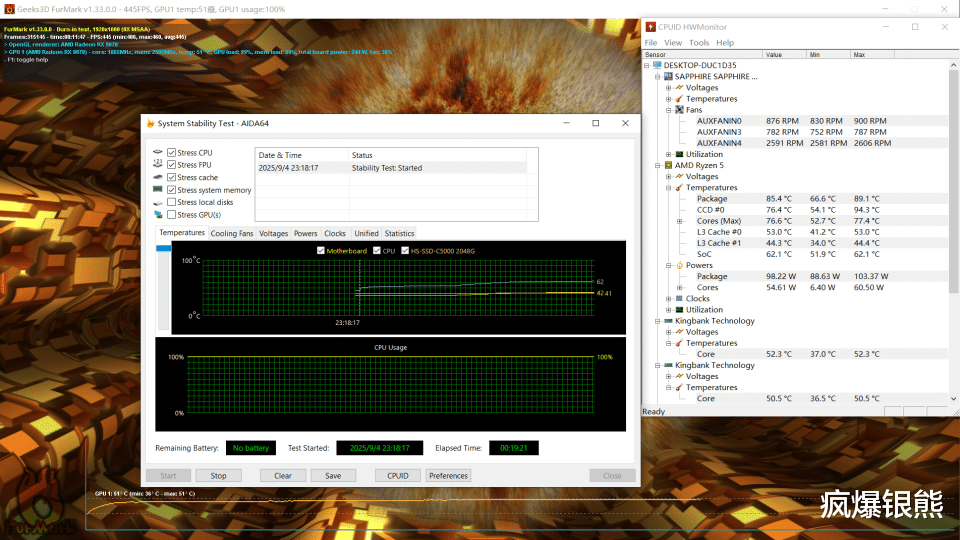Toggle the CPU graph legend checkbox

377,250
